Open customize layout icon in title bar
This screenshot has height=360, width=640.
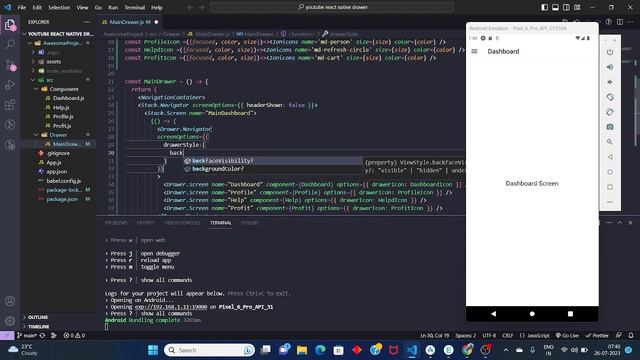(x=578, y=7)
